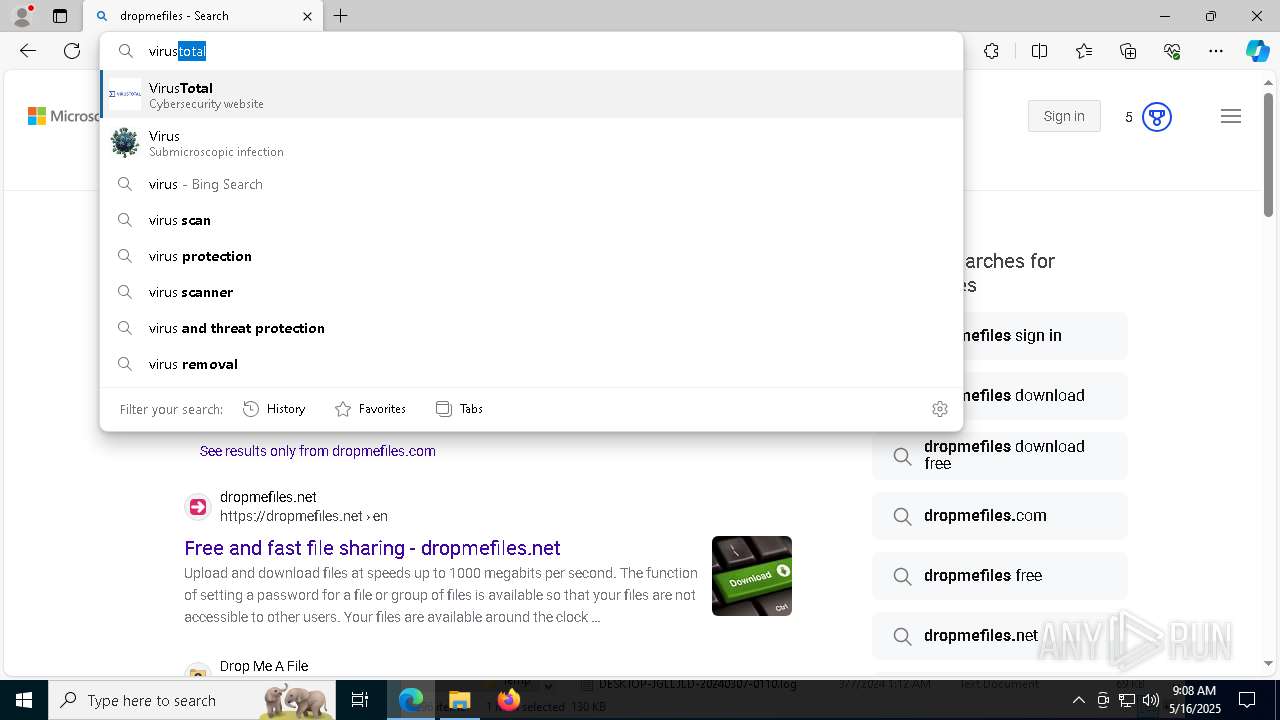Image resolution: width=1280 pixels, height=720 pixels.
Task: Select the dropmefiles - Search tab
Action: 203,16
